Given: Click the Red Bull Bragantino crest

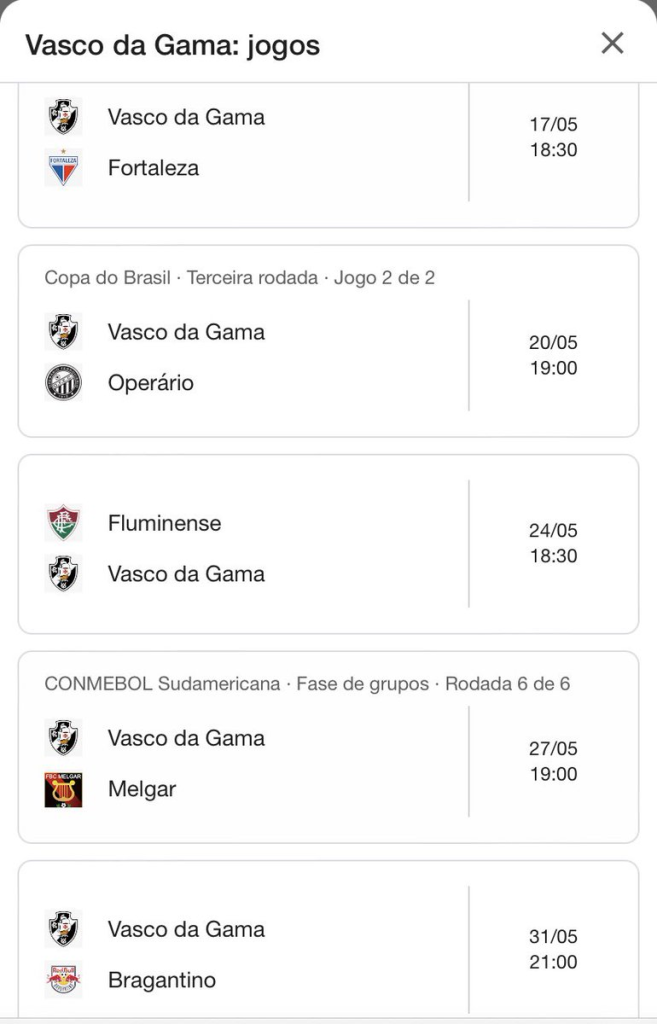Looking at the screenshot, I should click(x=64, y=980).
